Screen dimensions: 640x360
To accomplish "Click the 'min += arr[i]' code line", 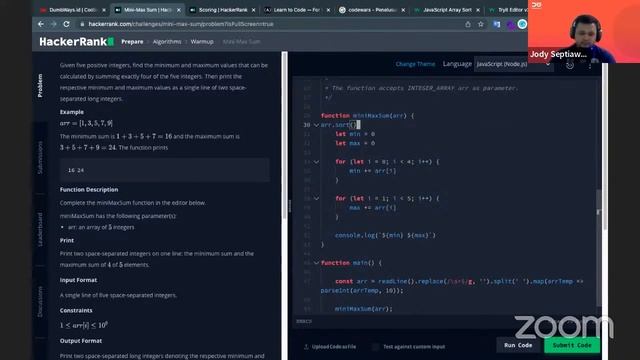I will [372, 171].
